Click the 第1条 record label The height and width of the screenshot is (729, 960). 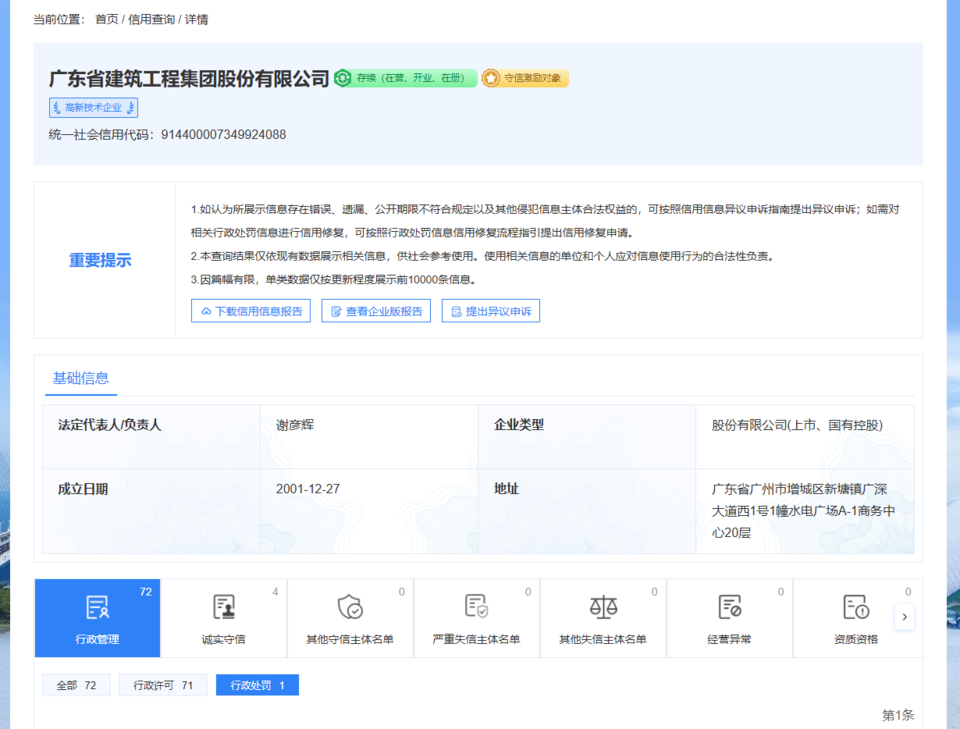pyautogui.click(x=898, y=715)
